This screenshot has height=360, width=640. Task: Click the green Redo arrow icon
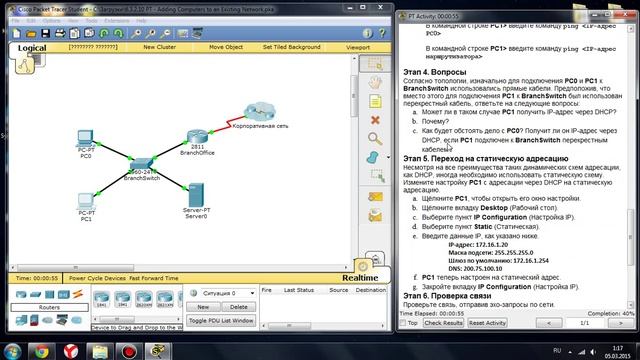click(x=118, y=33)
